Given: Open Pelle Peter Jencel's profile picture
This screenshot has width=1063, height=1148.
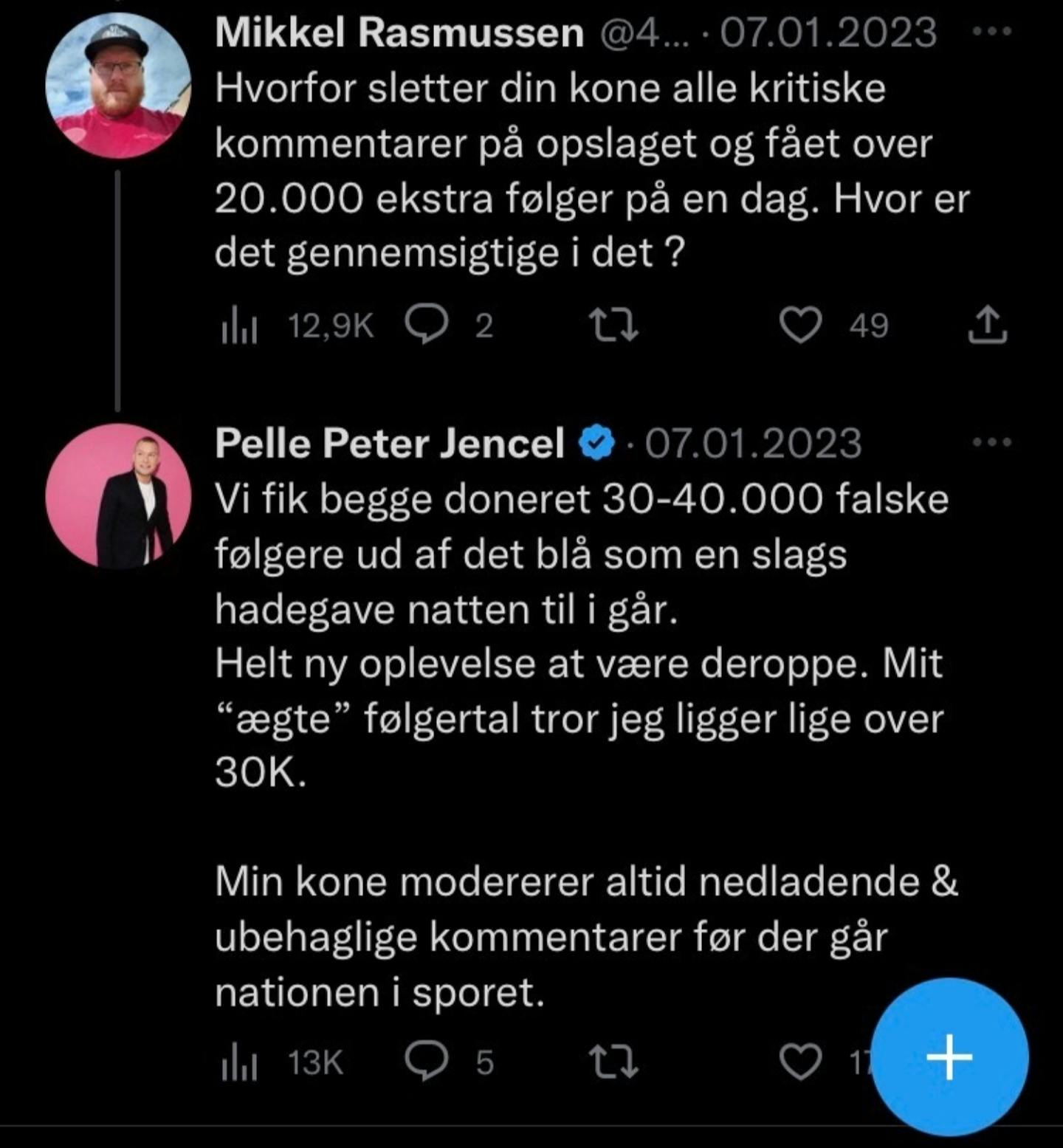Looking at the screenshot, I should (x=118, y=496).
